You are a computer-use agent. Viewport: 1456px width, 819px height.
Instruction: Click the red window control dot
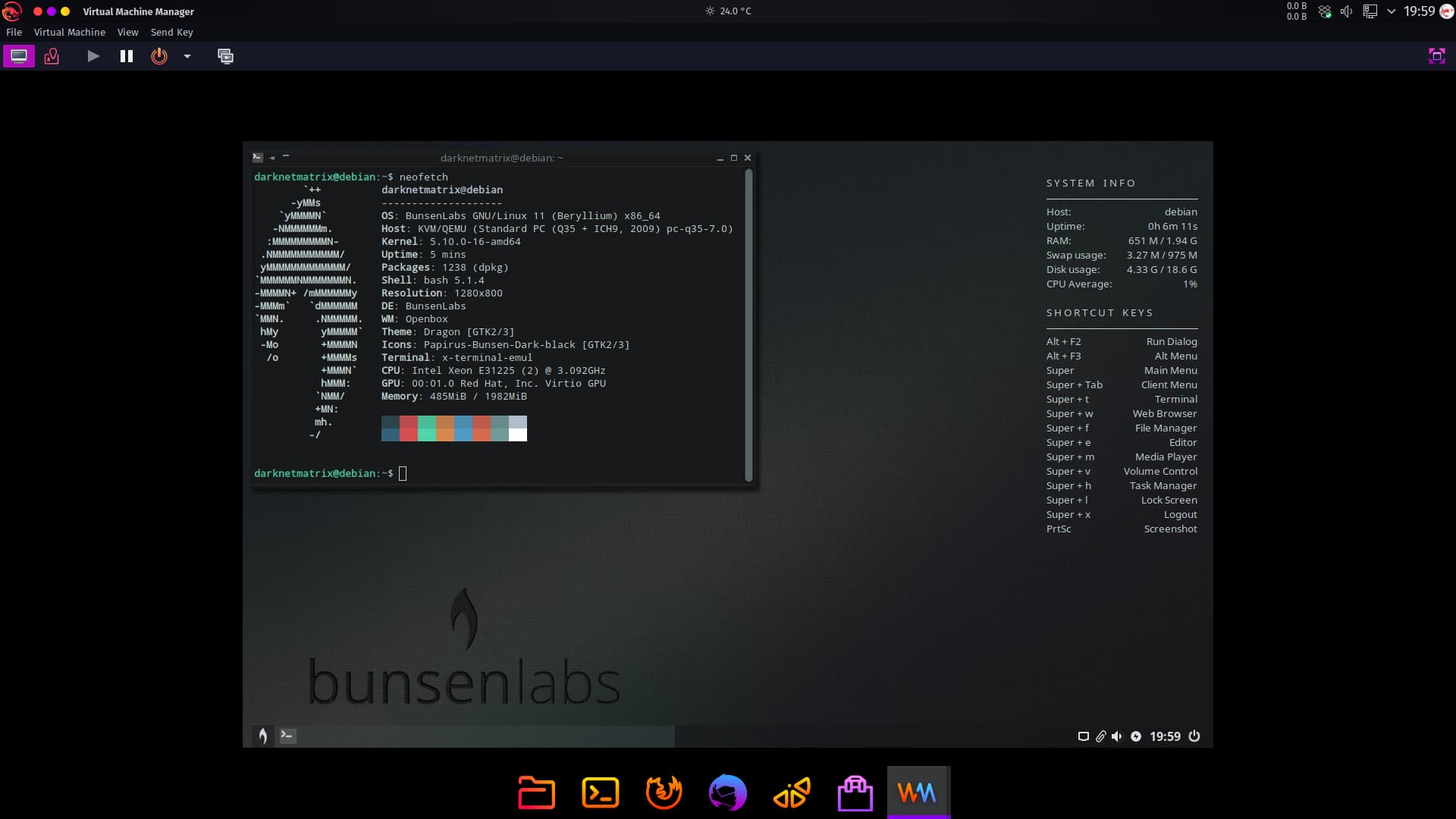[37, 11]
